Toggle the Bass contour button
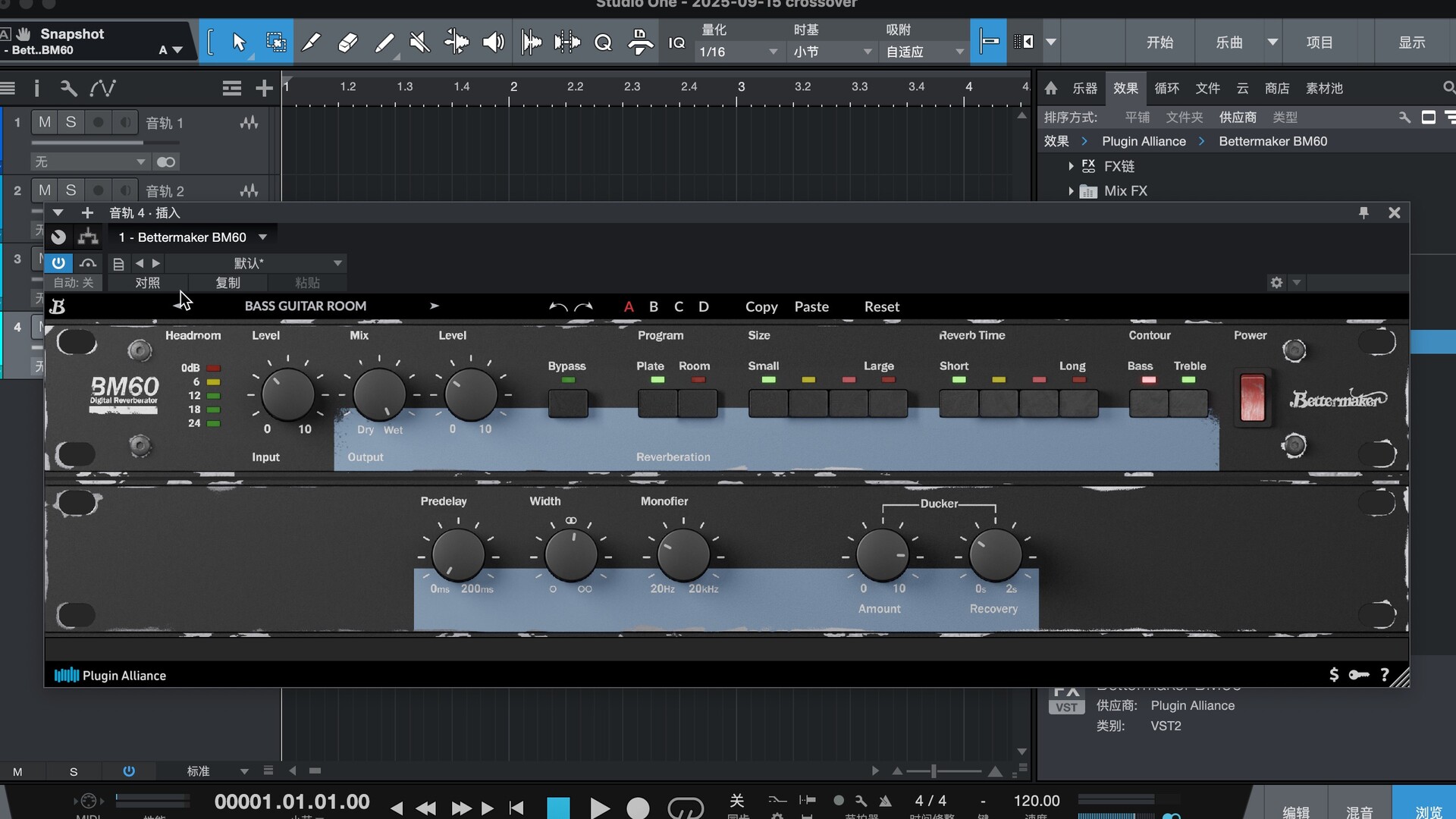The image size is (1456, 819). pos(1149,403)
